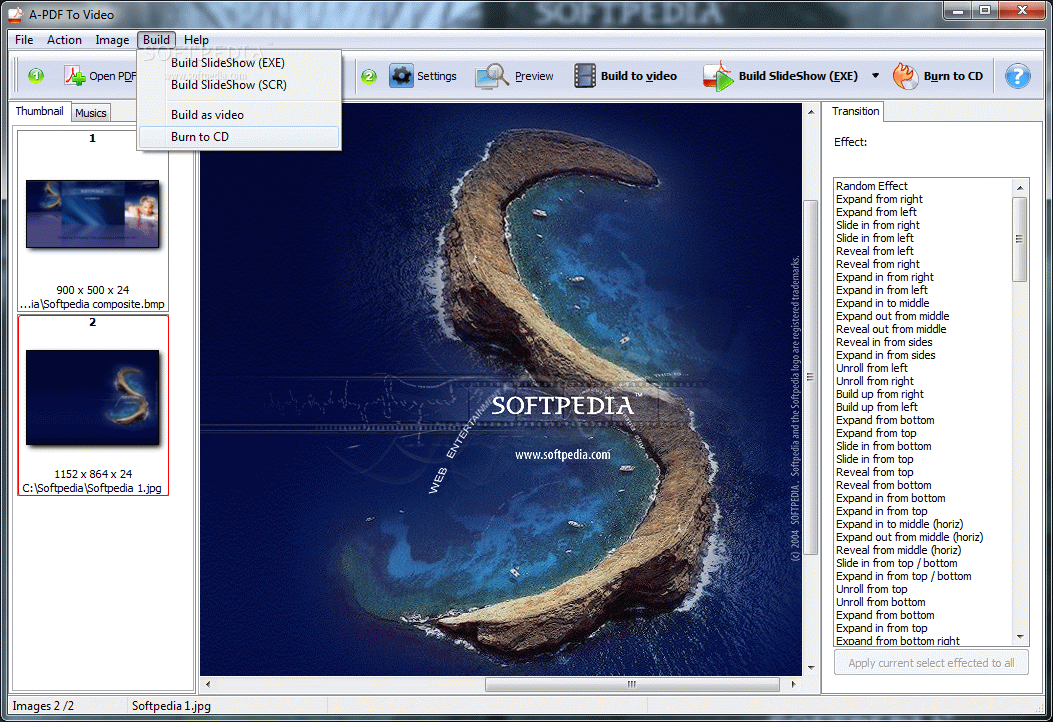Image resolution: width=1053 pixels, height=722 pixels.
Task: Click the Preview magnifier icon
Action: click(492, 76)
